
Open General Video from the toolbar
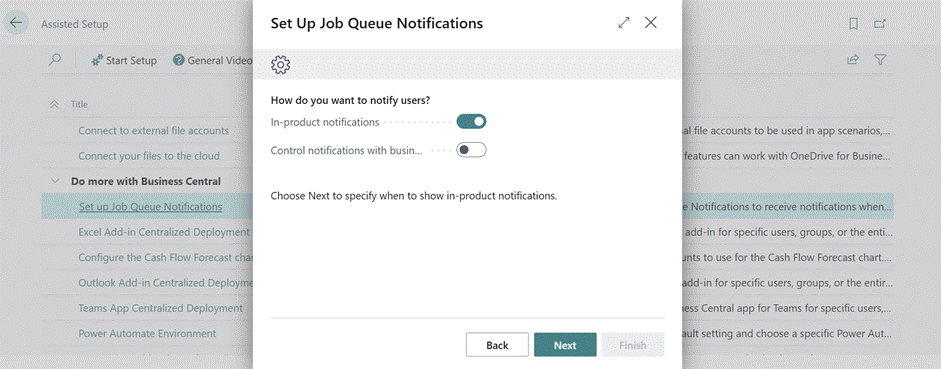pos(212,60)
